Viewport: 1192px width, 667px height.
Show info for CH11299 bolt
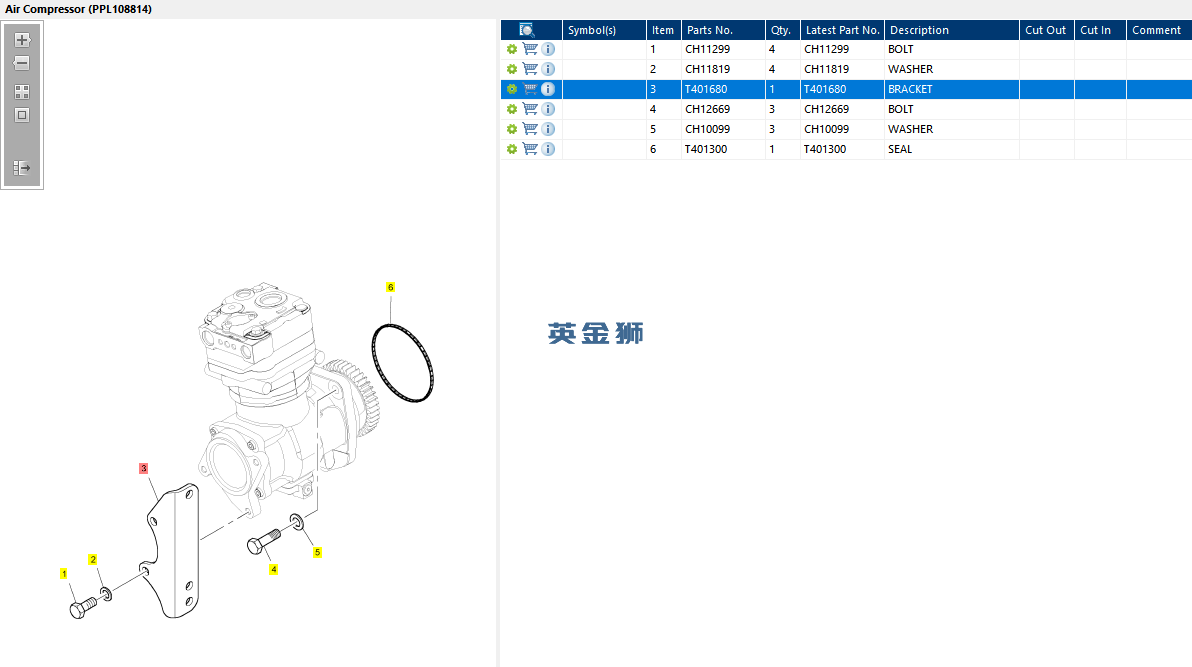(x=548, y=49)
